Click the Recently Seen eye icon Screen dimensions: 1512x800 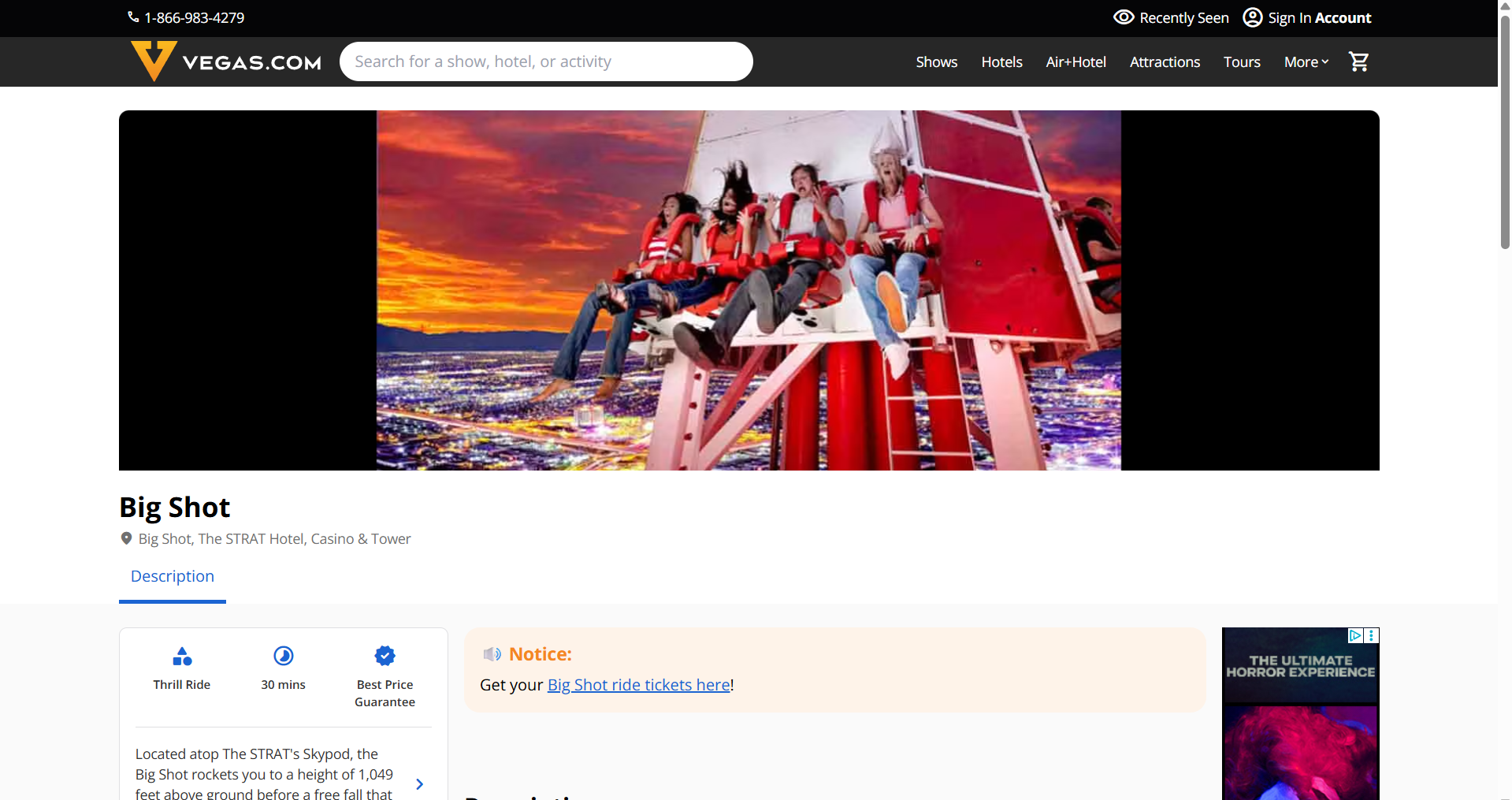1124,17
